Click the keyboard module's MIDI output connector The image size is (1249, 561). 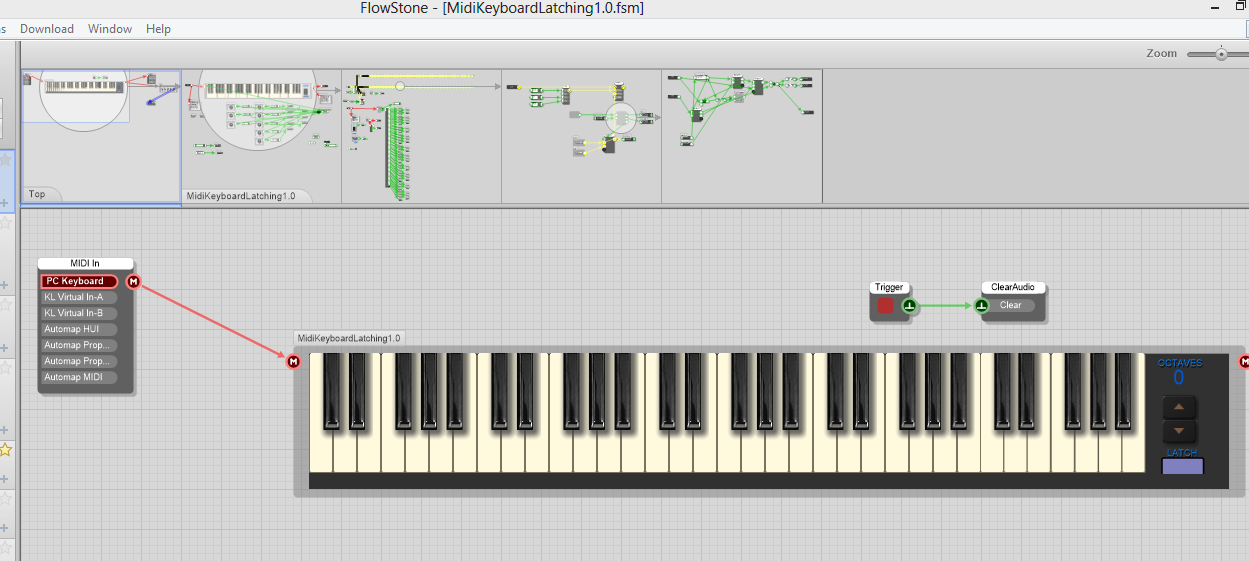point(1244,361)
